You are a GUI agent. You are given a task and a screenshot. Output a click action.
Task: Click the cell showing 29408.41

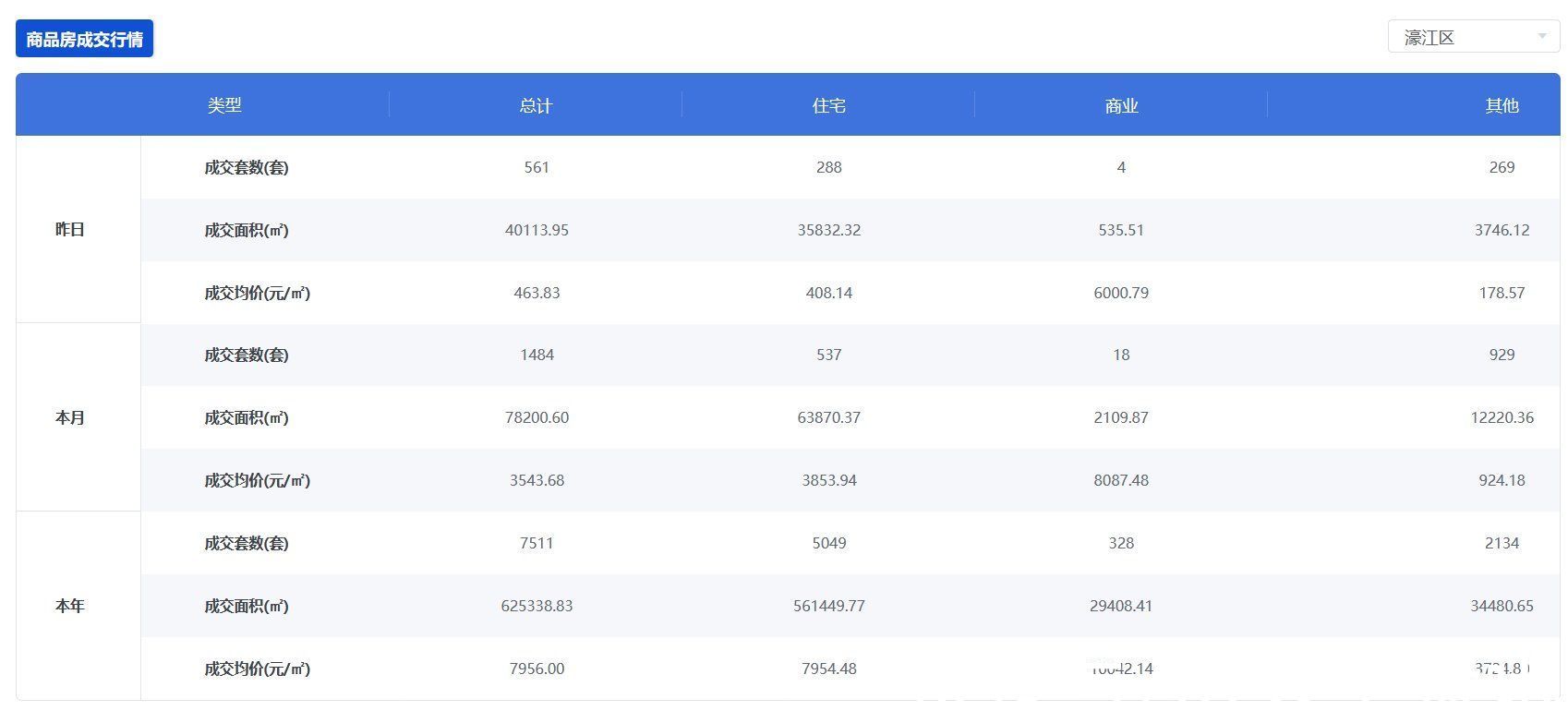click(1121, 606)
